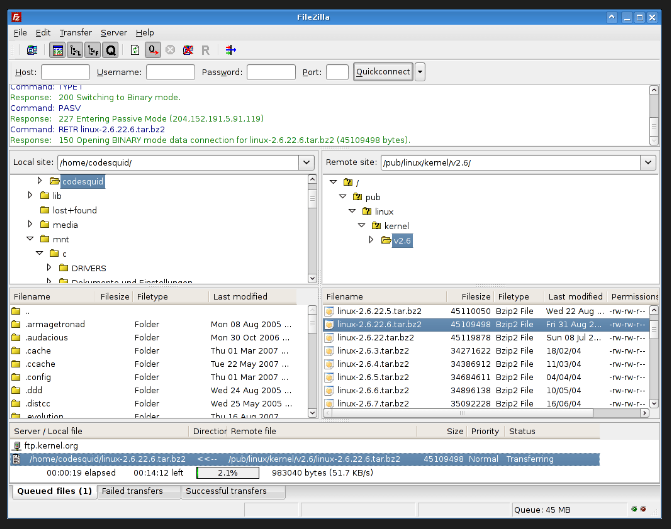Select linux-2.6.3.tar.bz2 file icon

[329, 351]
